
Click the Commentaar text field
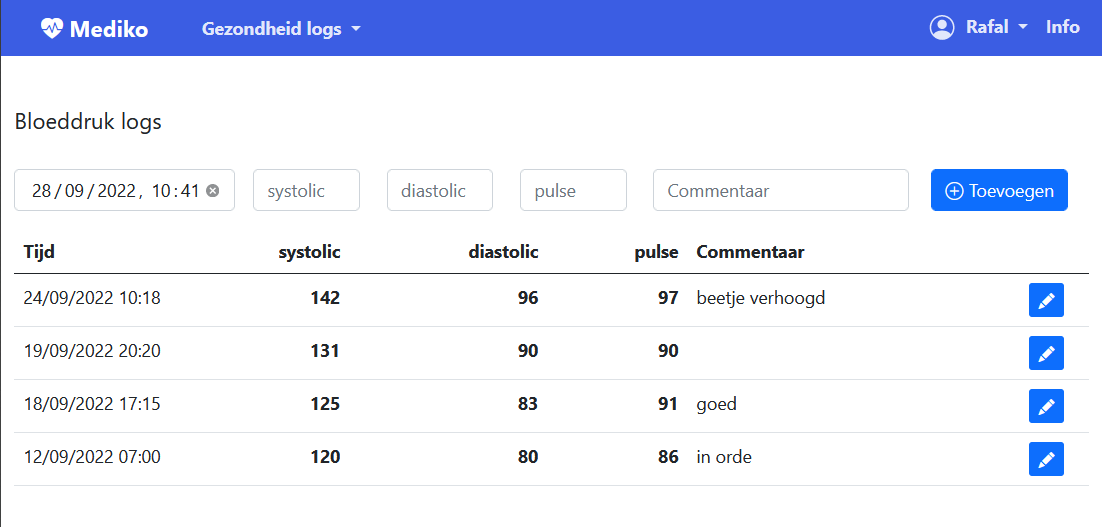[780, 190]
